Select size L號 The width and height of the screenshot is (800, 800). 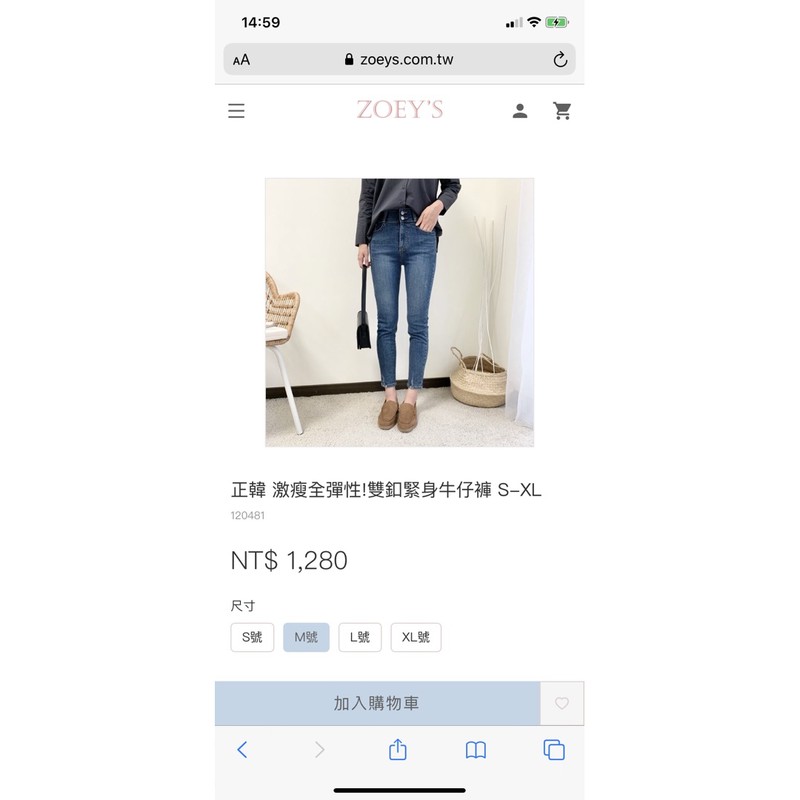pos(360,637)
